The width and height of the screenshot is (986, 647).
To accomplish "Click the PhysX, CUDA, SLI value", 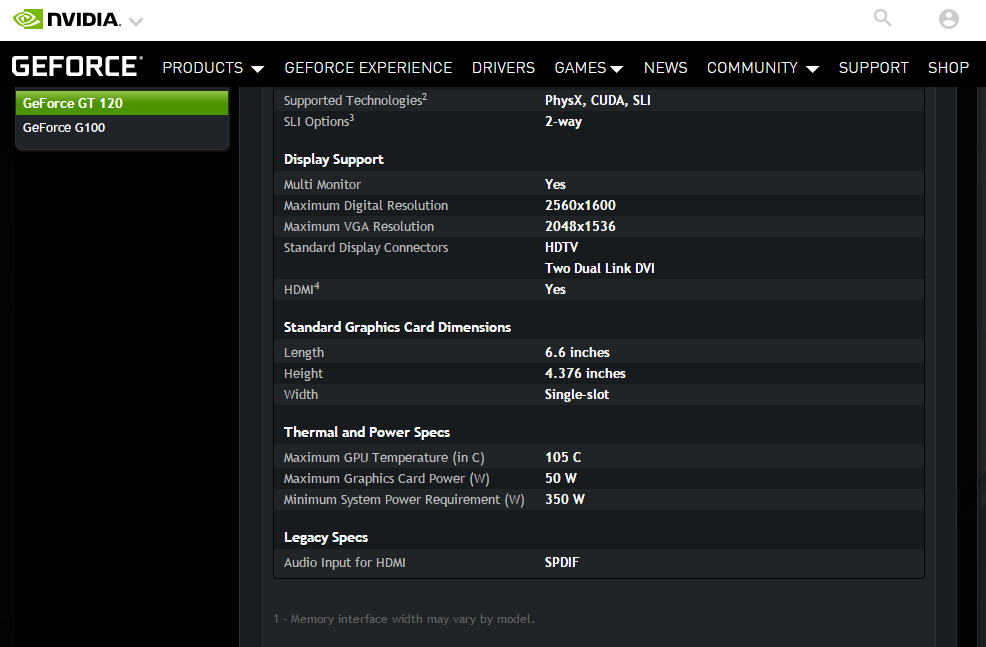I will click(x=597, y=101).
